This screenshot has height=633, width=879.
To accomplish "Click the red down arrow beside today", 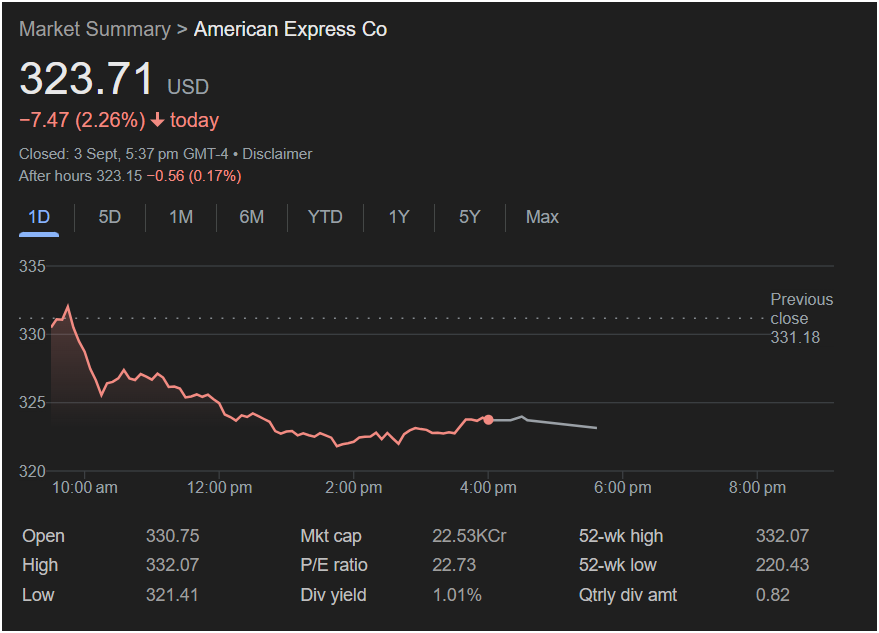I will pyautogui.click(x=158, y=119).
